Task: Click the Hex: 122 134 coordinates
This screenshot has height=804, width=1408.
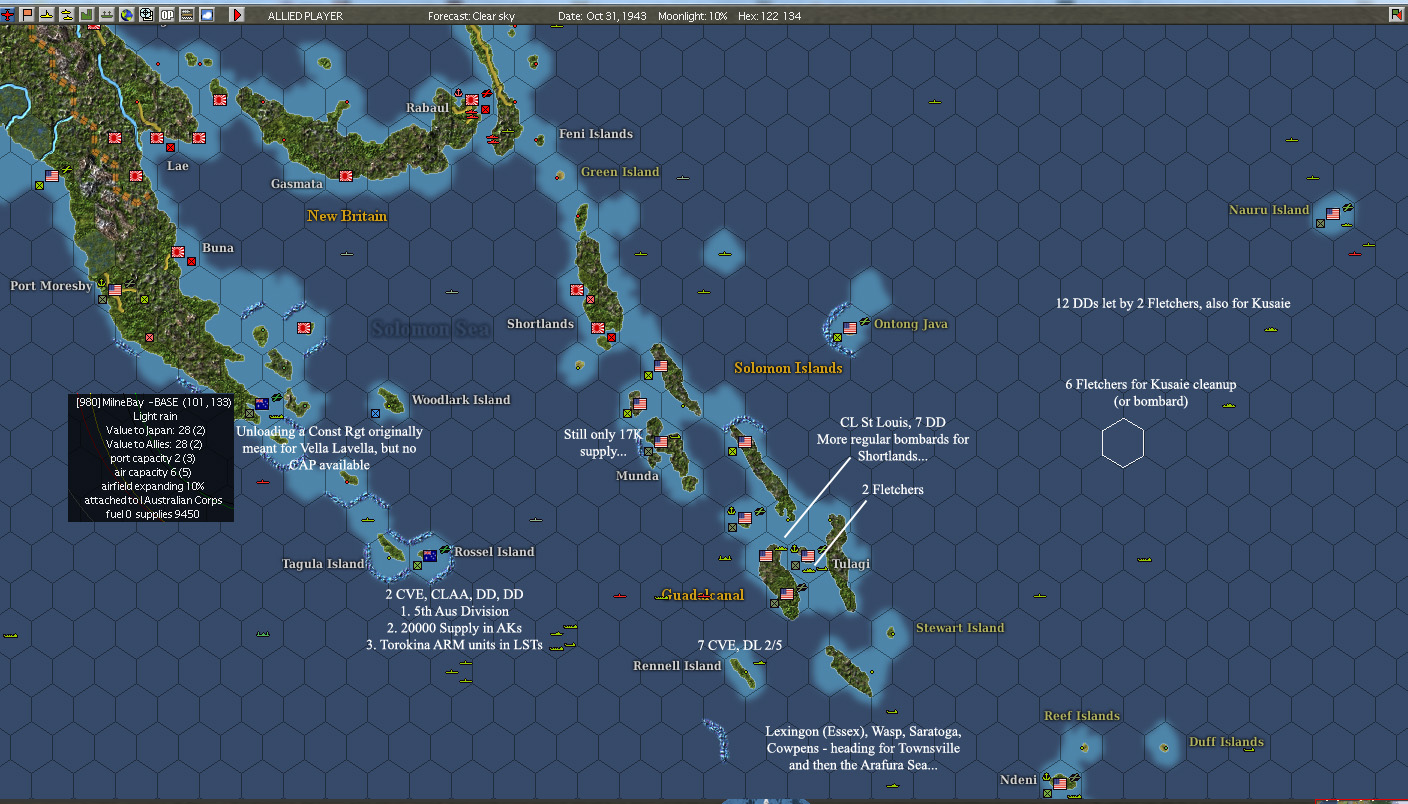Action: [769, 16]
